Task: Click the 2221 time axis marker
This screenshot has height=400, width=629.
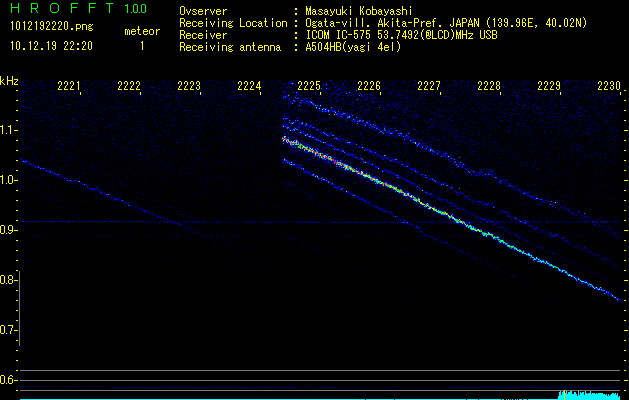Action: [69, 85]
